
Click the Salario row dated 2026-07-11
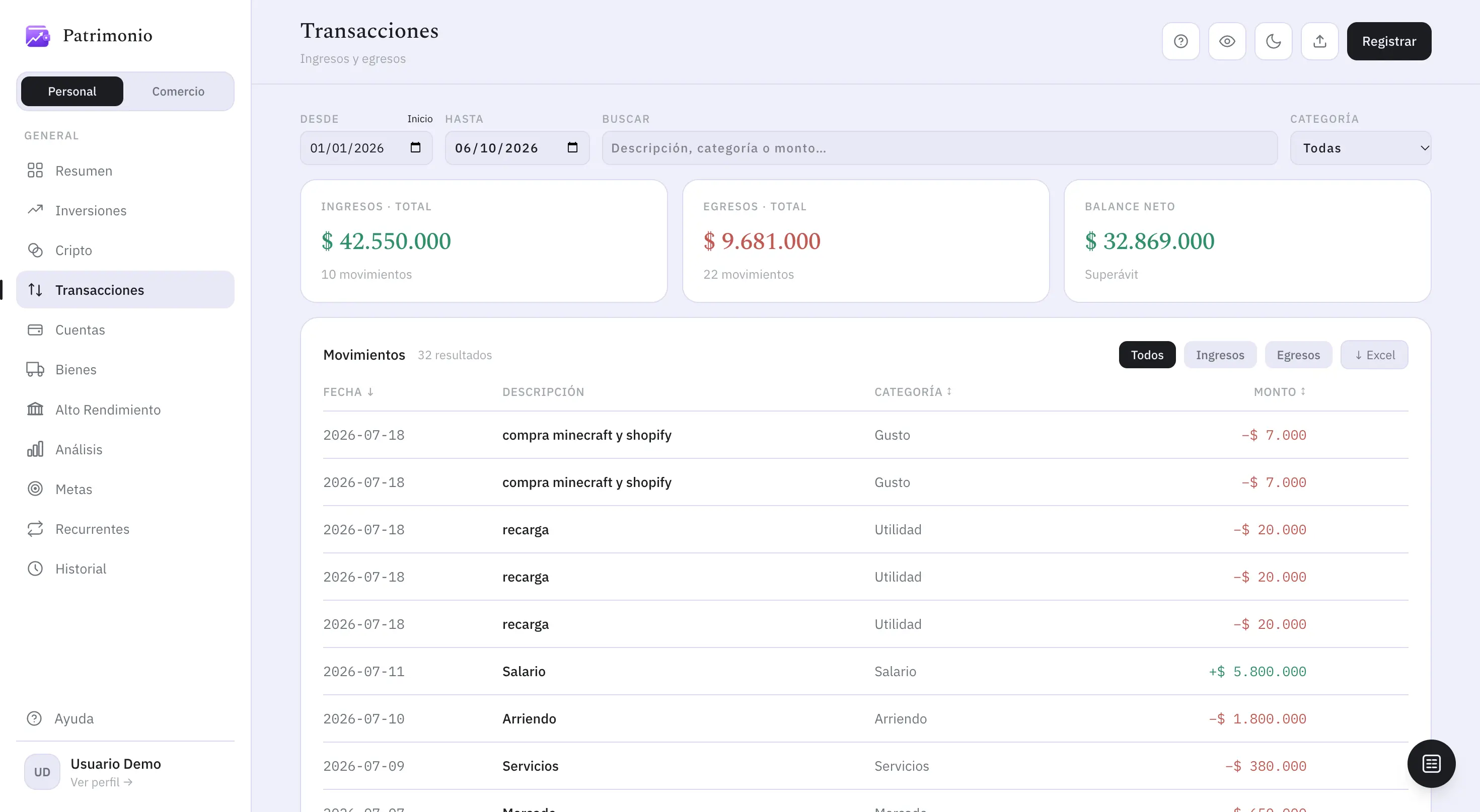point(865,671)
